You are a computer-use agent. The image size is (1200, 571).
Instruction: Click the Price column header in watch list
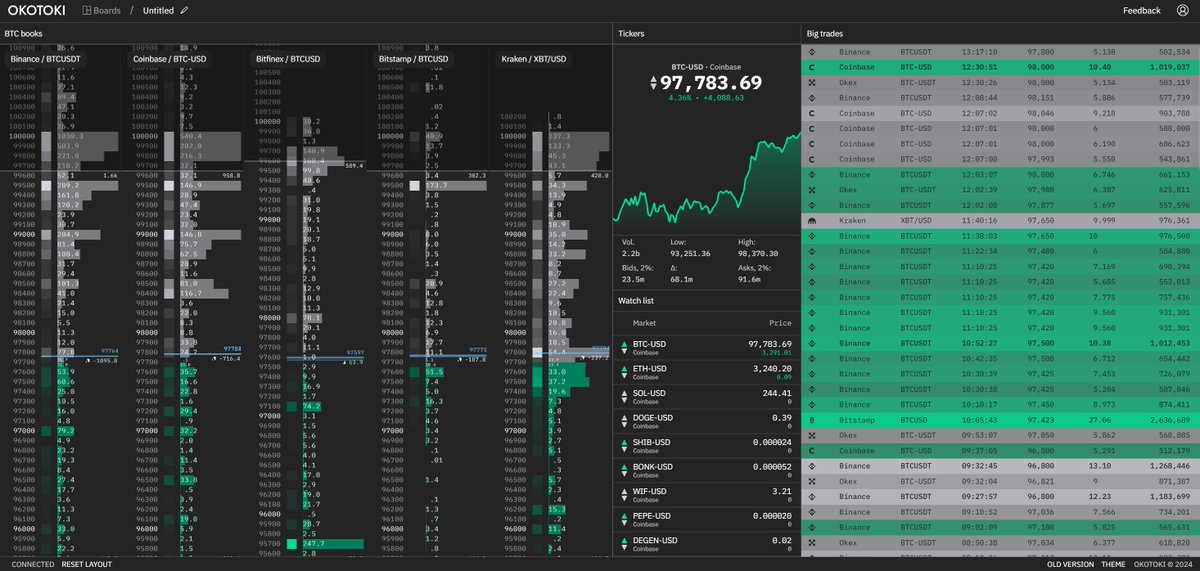pos(780,324)
